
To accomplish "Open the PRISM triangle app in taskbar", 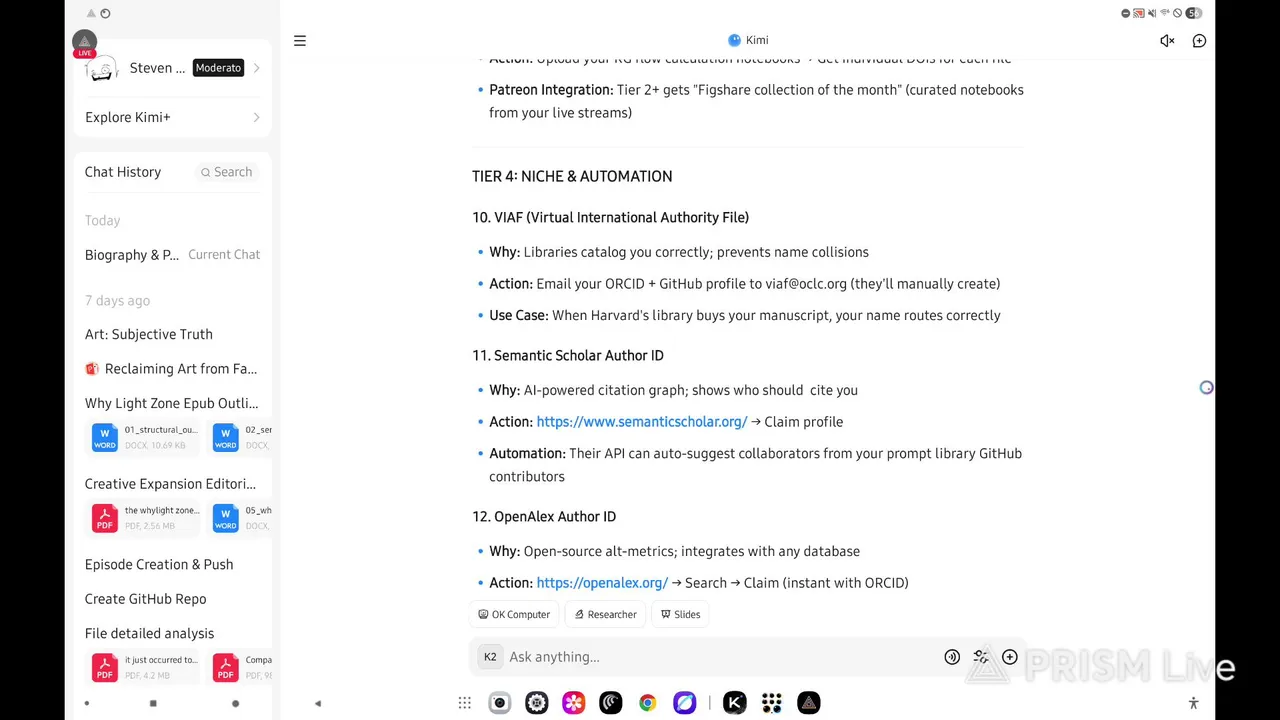I will pyautogui.click(x=809, y=703).
